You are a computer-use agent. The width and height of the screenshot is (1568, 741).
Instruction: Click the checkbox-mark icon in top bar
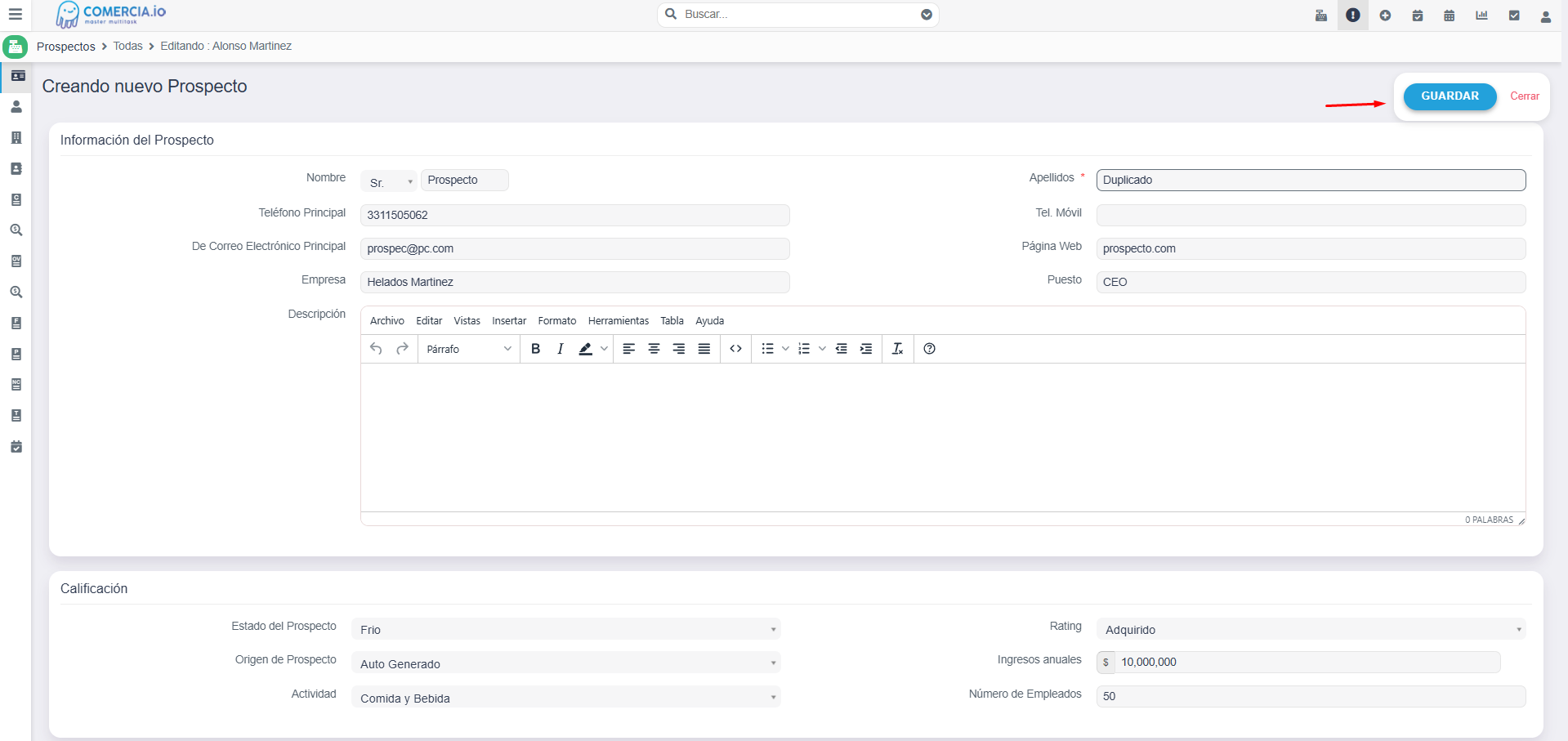pos(1514,16)
